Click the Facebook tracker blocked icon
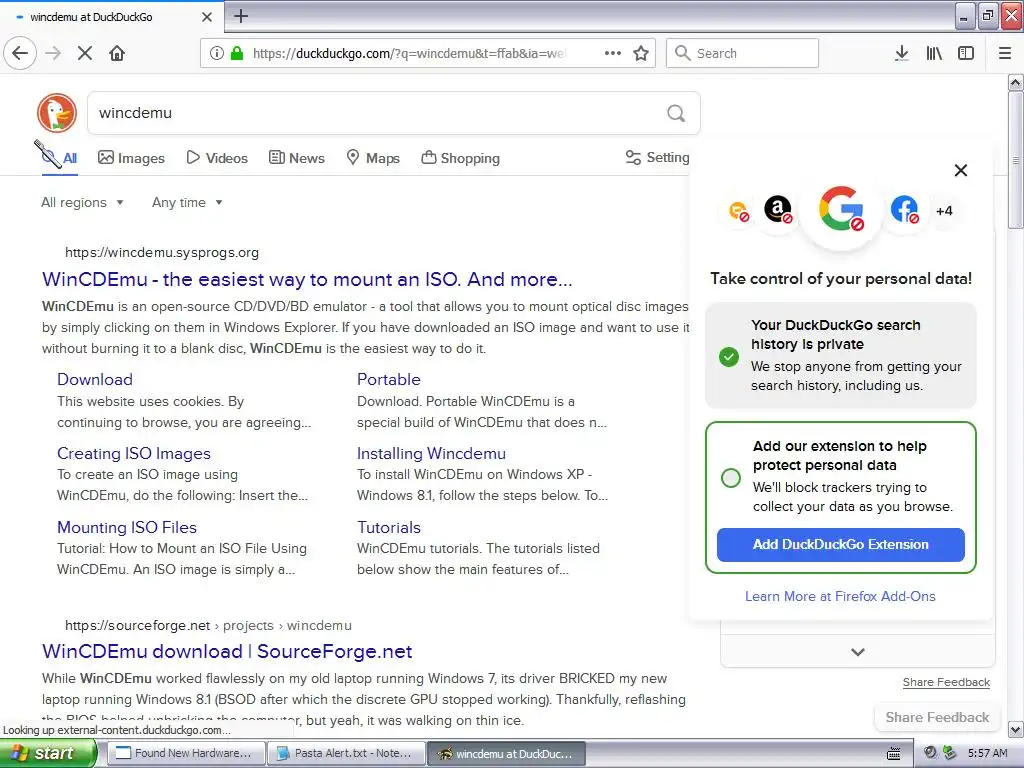1024x768 pixels. point(904,210)
